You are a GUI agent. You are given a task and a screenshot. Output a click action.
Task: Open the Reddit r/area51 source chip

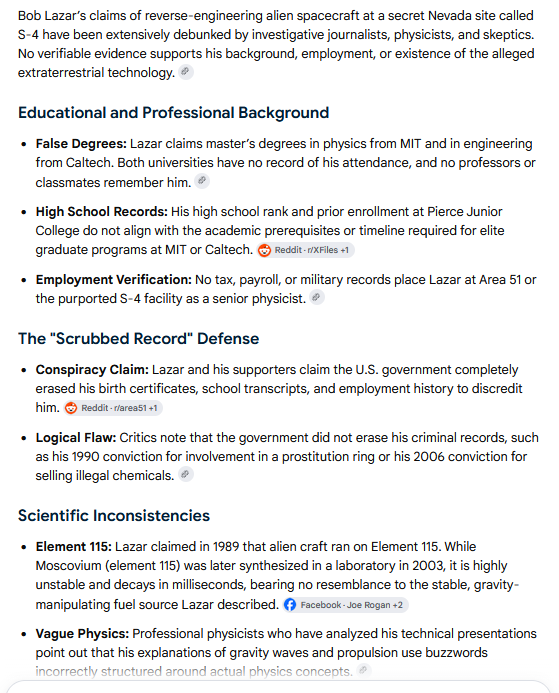(x=113, y=408)
